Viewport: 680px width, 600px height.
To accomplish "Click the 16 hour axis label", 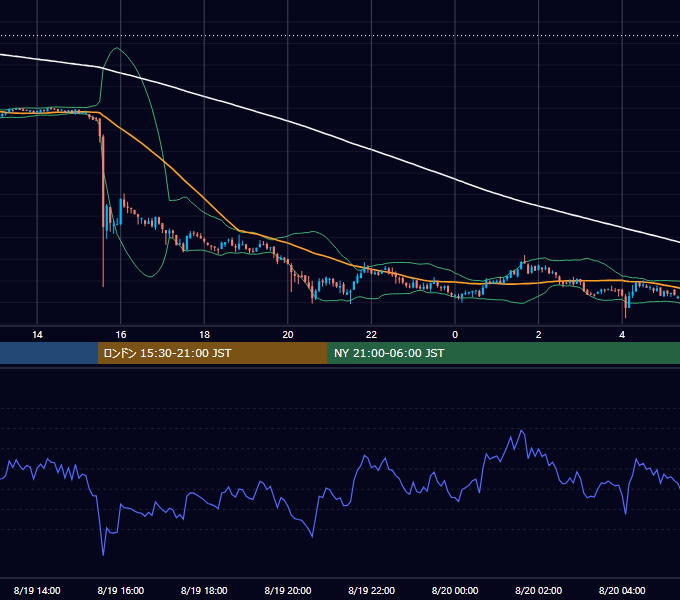I will (x=121, y=335).
